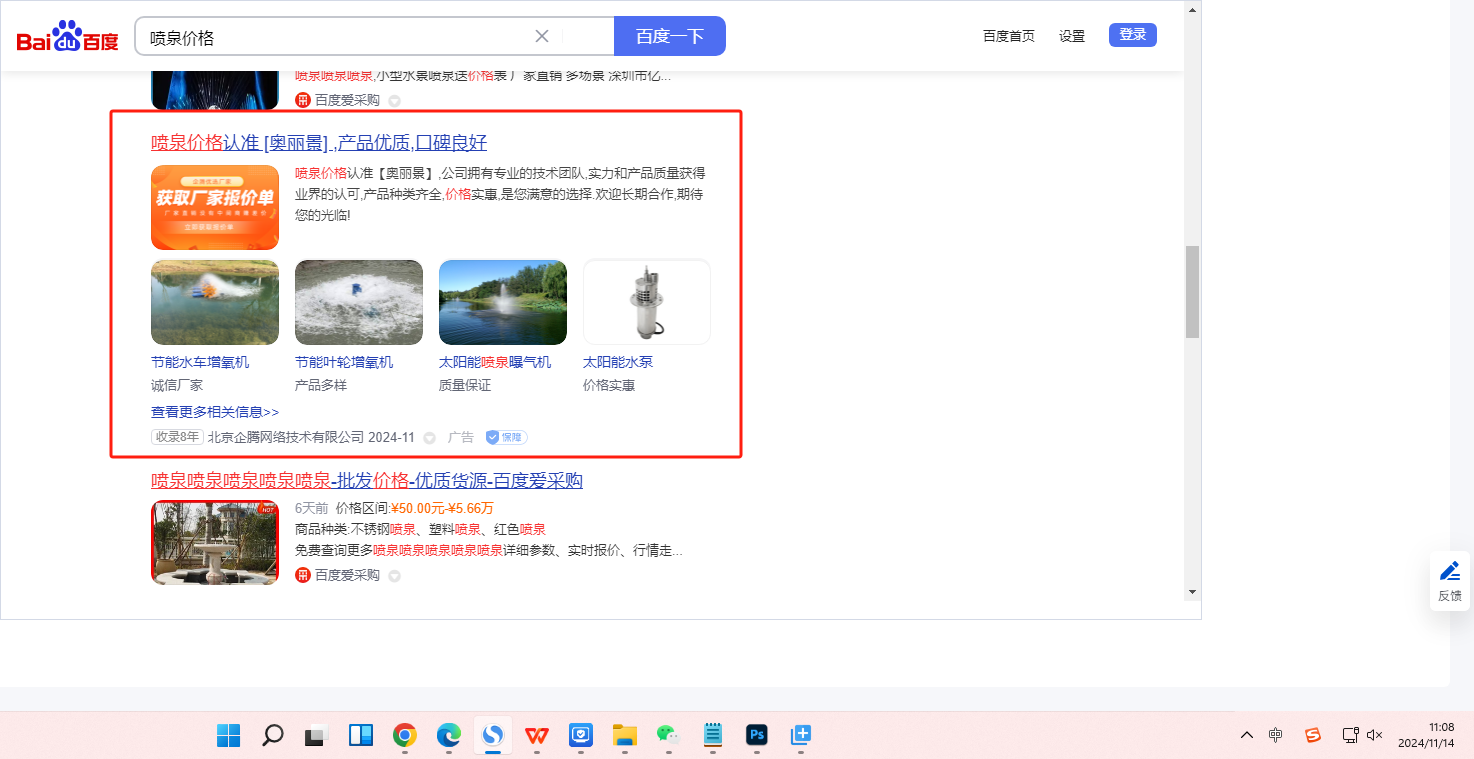Launch Google Chrome from taskbar
Image resolution: width=1474 pixels, height=759 pixels.
[x=404, y=736]
